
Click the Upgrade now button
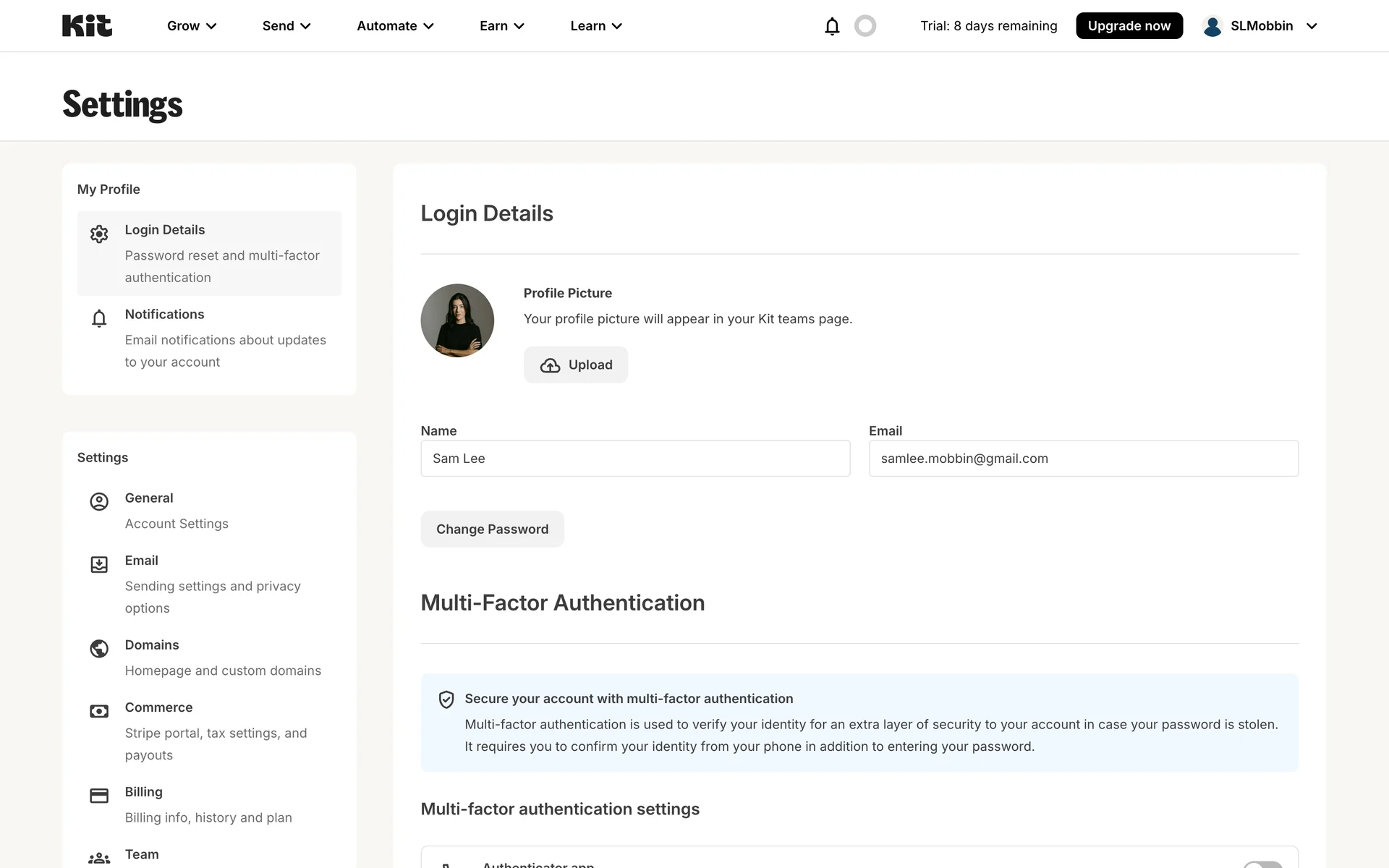pyautogui.click(x=1129, y=26)
